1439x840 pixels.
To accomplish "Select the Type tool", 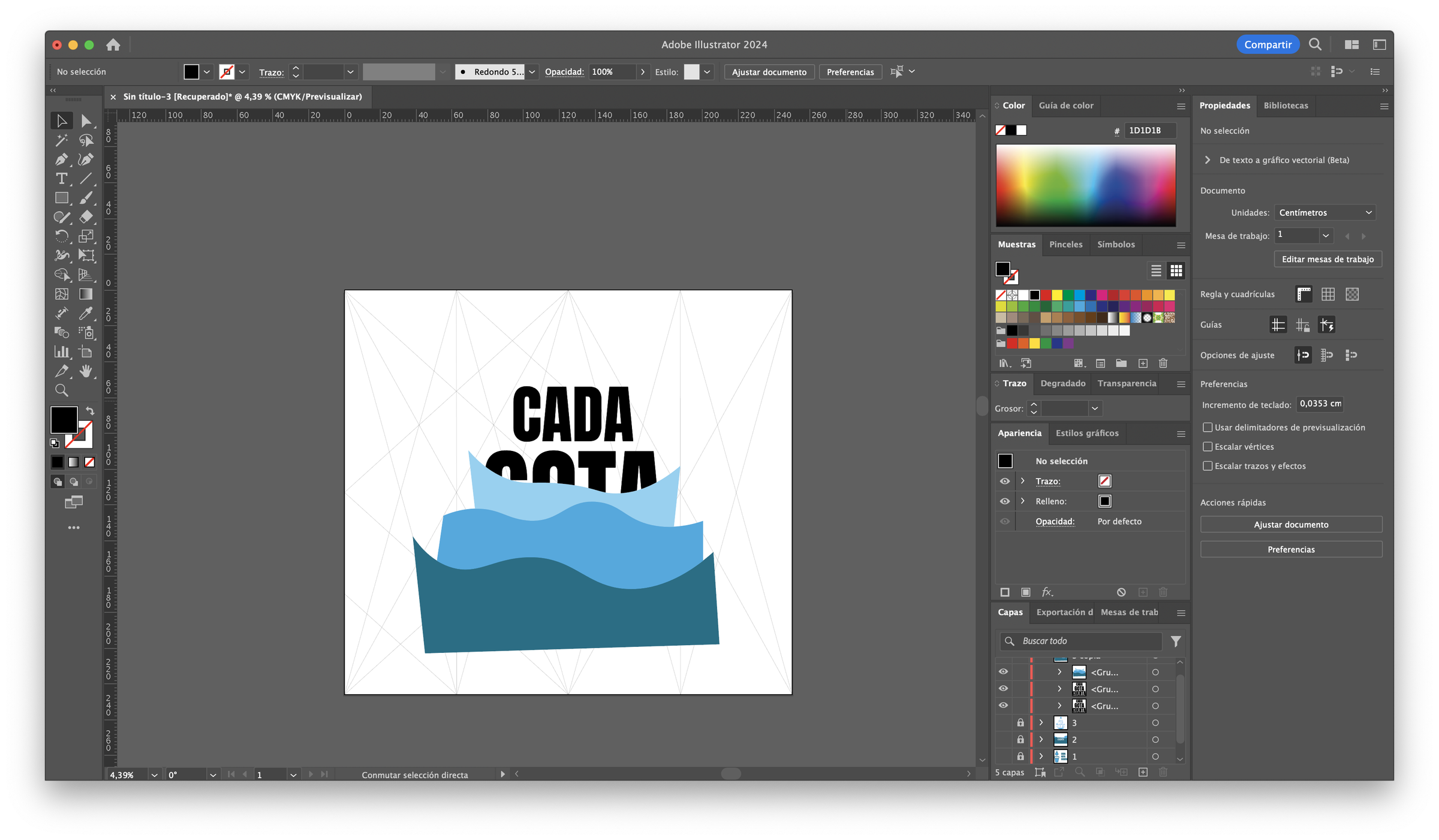I will pyautogui.click(x=61, y=179).
